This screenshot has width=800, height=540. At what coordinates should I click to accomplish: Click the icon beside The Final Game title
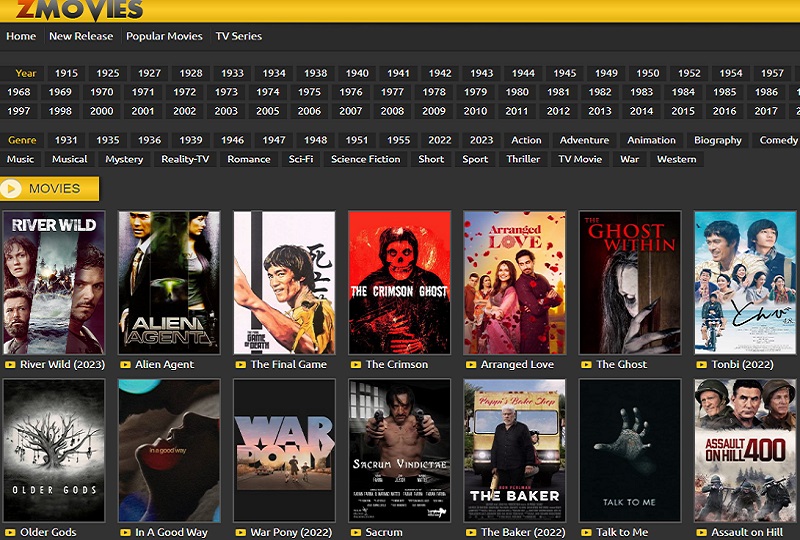240,364
